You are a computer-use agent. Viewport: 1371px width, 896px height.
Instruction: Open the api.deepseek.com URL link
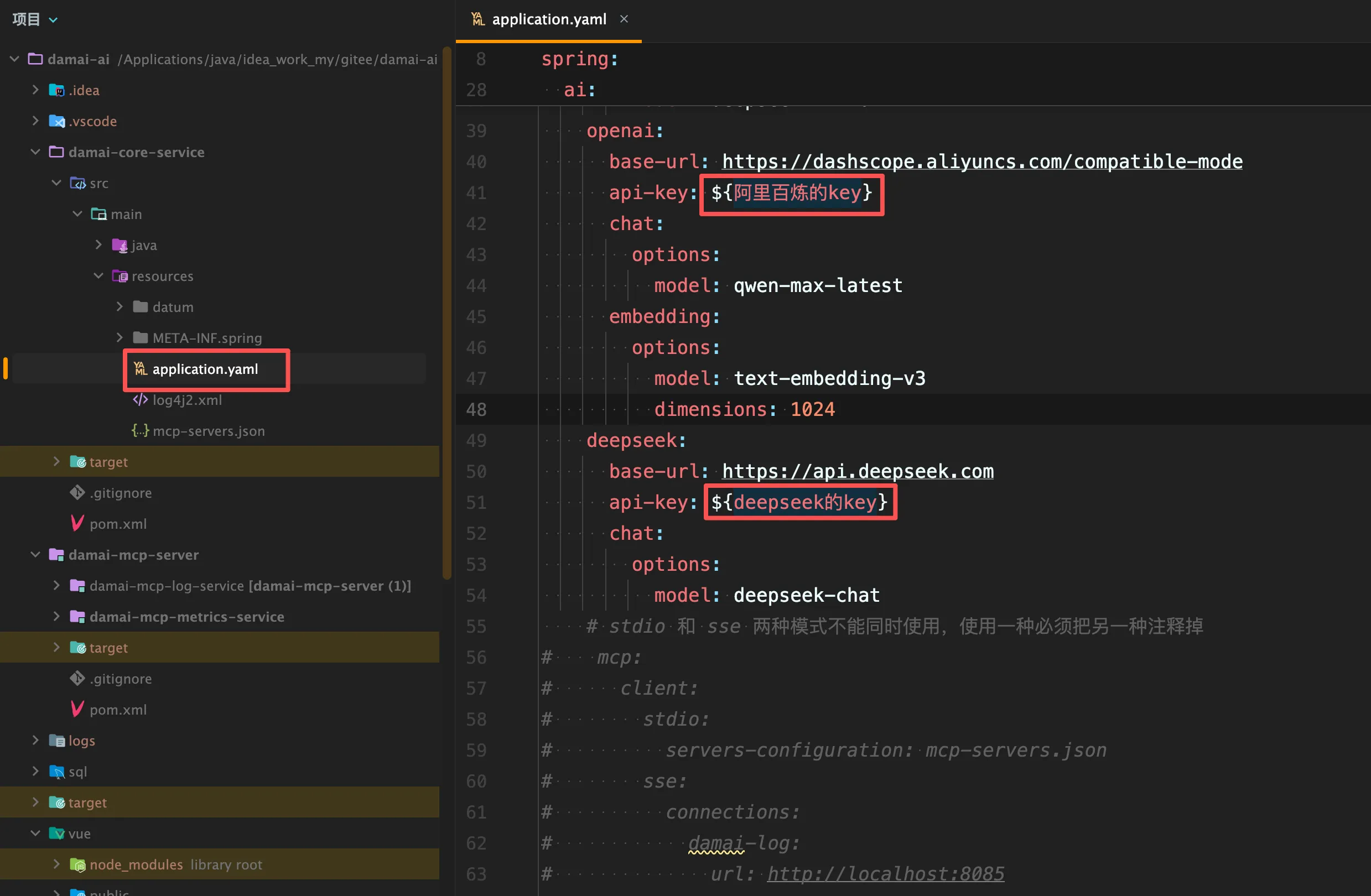coord(857,472)
